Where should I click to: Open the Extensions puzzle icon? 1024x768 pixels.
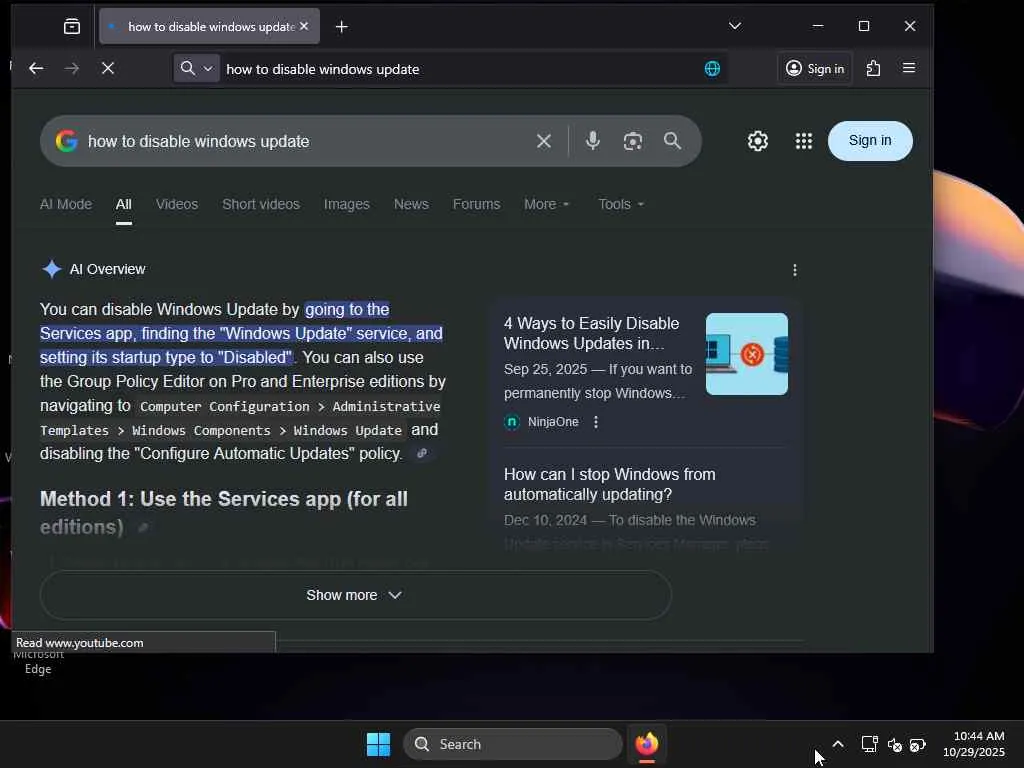click(873, 68)
